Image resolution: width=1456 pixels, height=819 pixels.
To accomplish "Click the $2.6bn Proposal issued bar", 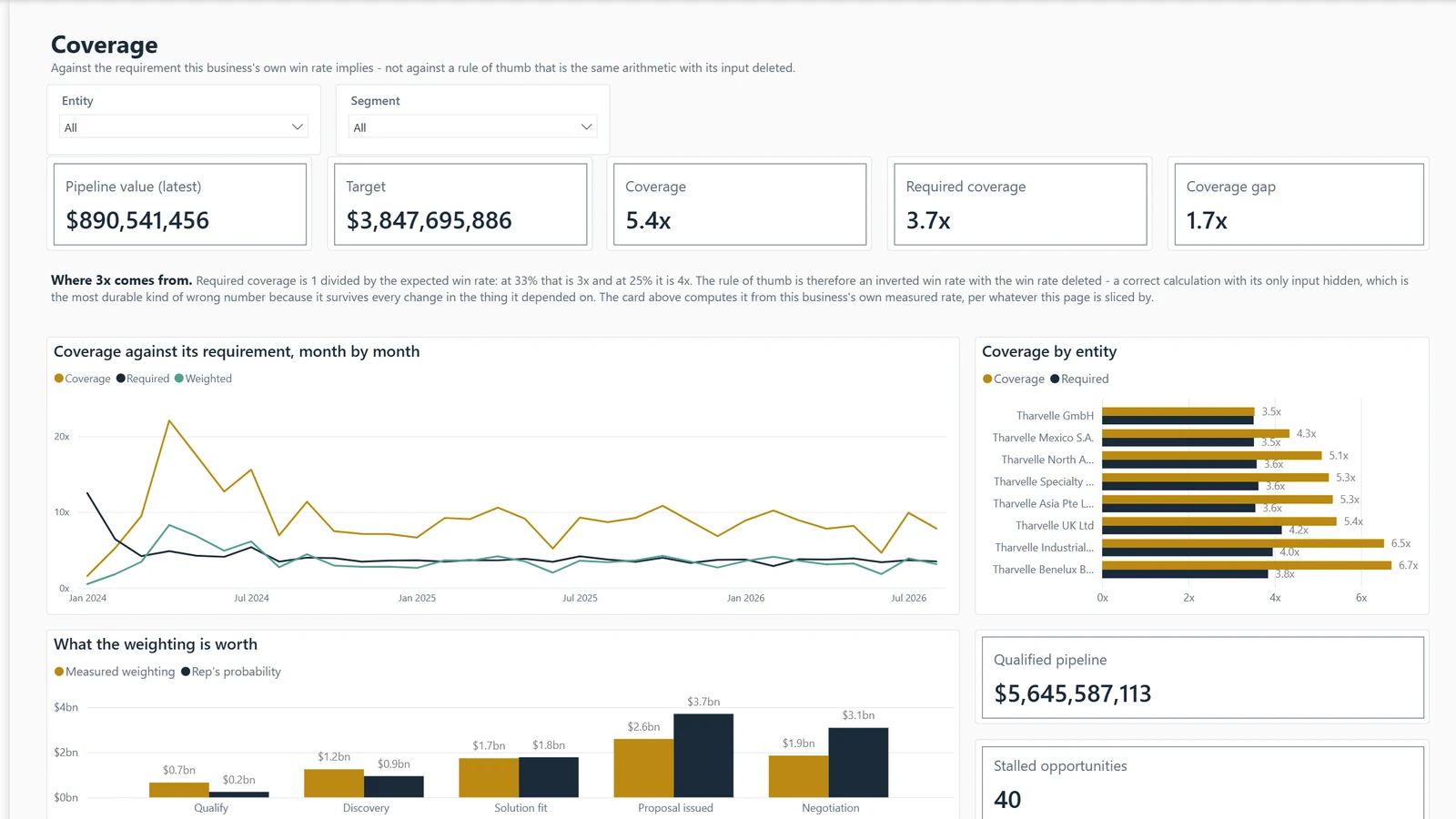I will tap(643, 768).
